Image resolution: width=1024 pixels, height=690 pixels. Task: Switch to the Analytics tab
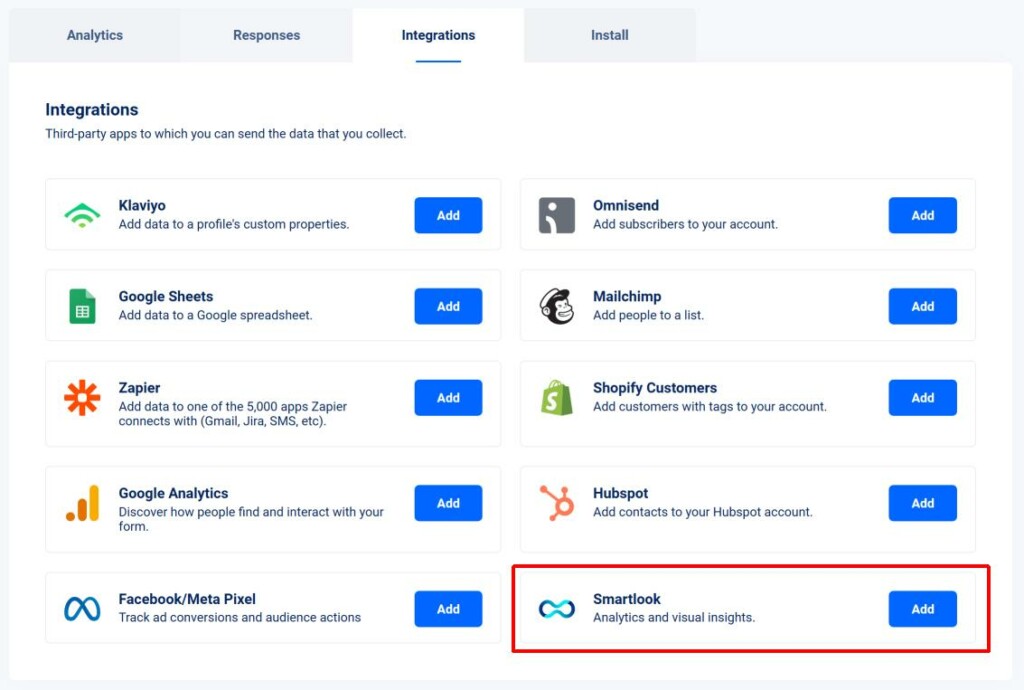(x=94, y=35)
